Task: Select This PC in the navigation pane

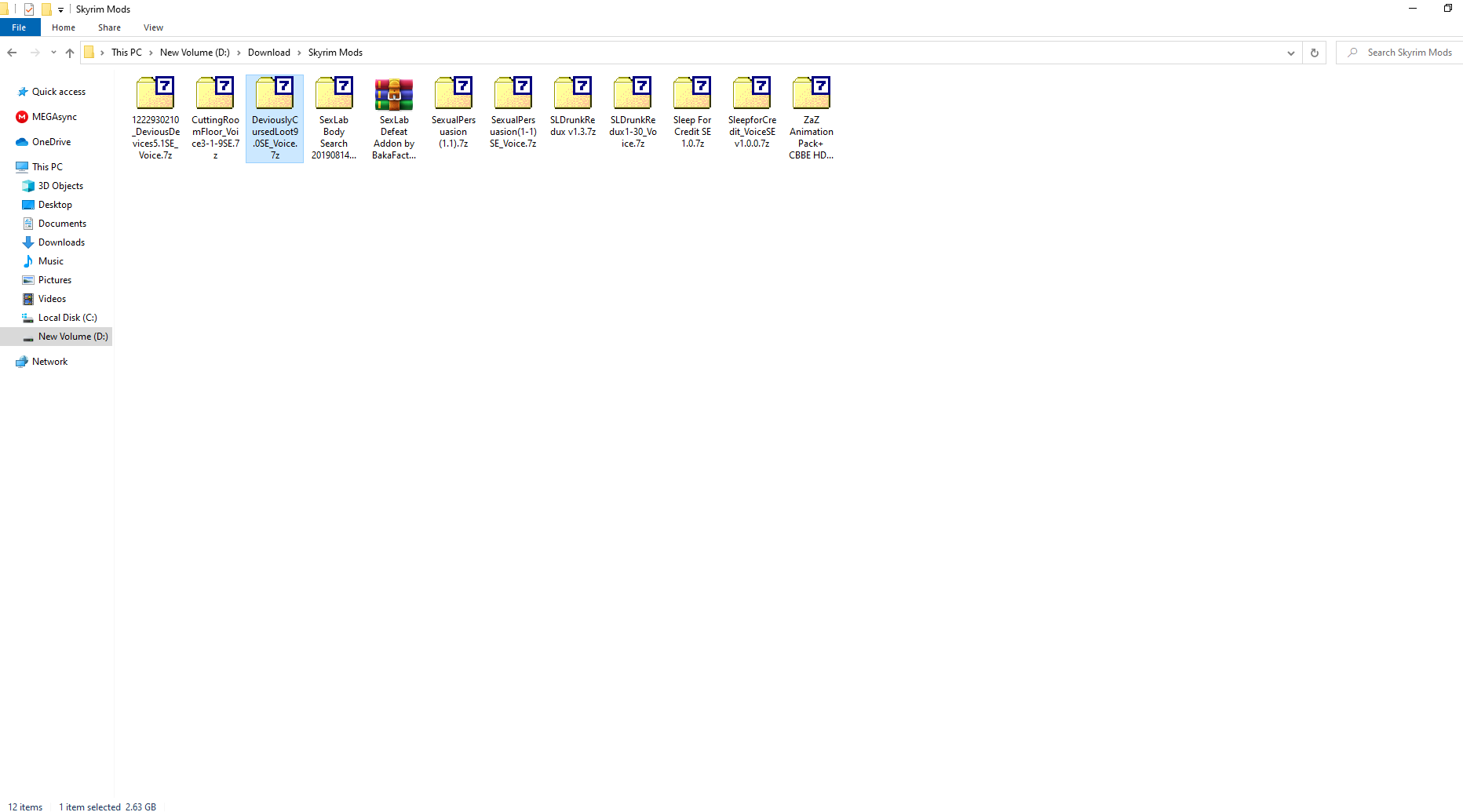Action: pyautogui.click(x=47, y=167)
